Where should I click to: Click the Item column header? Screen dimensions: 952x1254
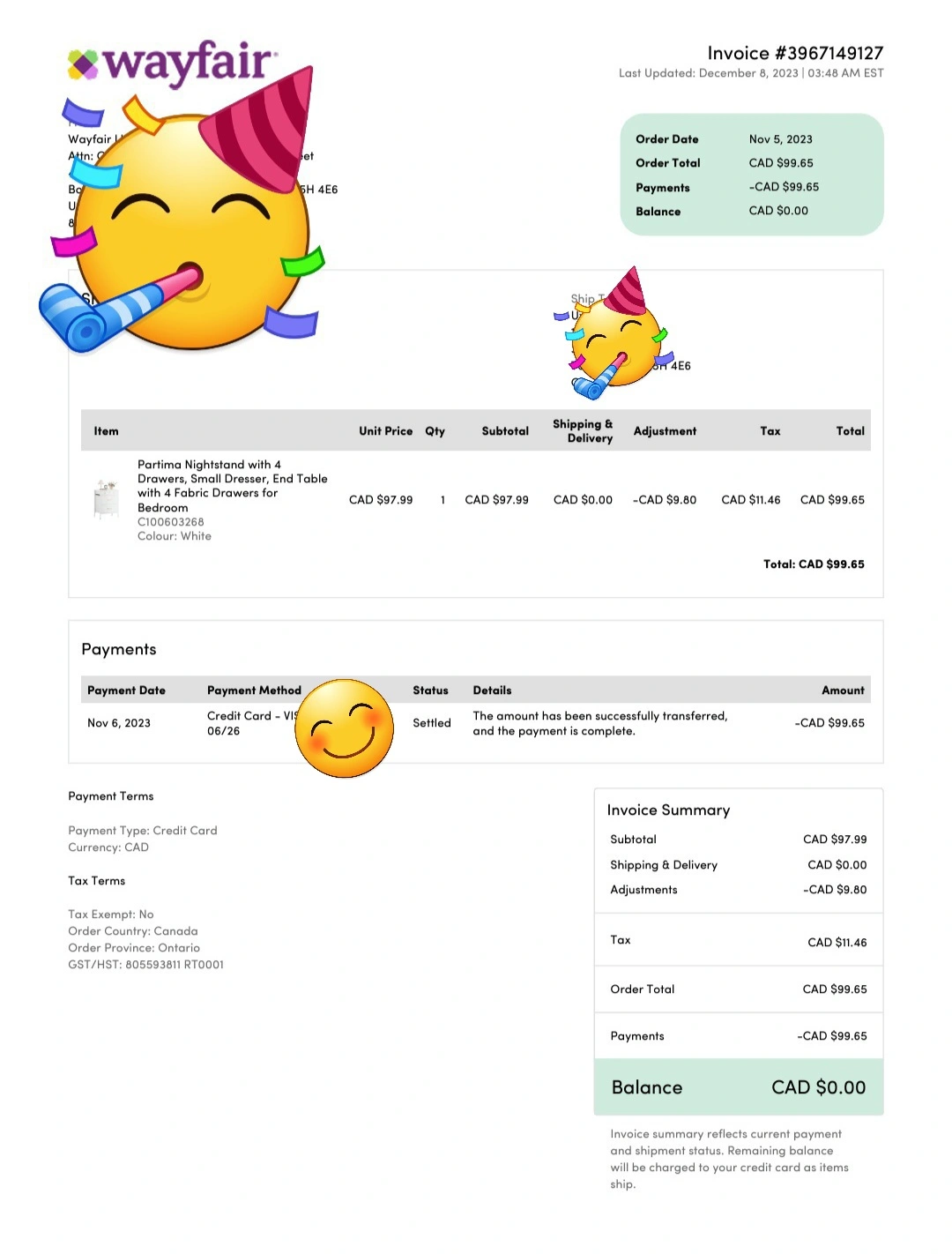click(106, 431)
